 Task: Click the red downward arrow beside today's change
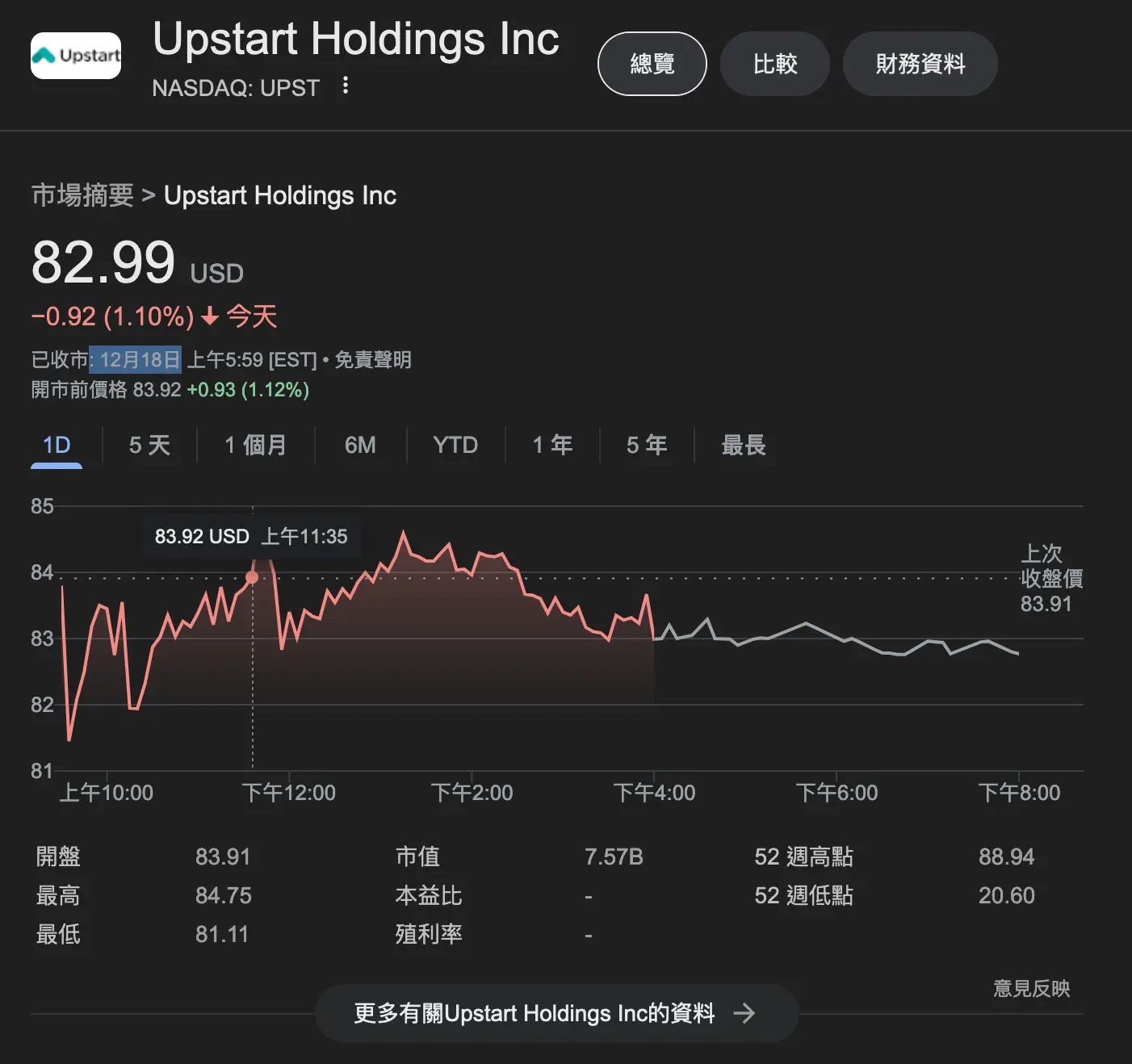tap(210, 316)
